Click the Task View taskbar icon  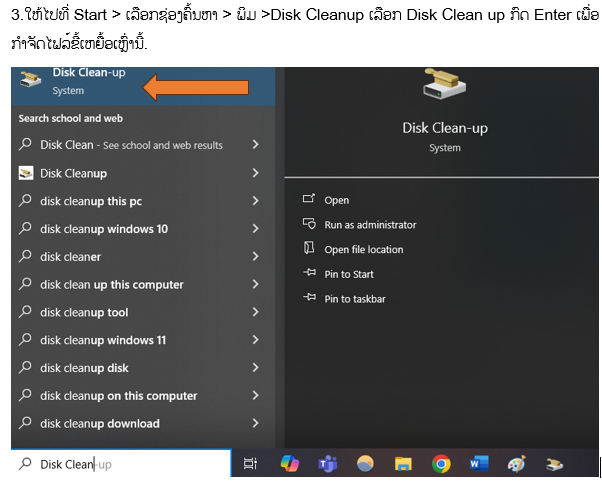(251, 464)
